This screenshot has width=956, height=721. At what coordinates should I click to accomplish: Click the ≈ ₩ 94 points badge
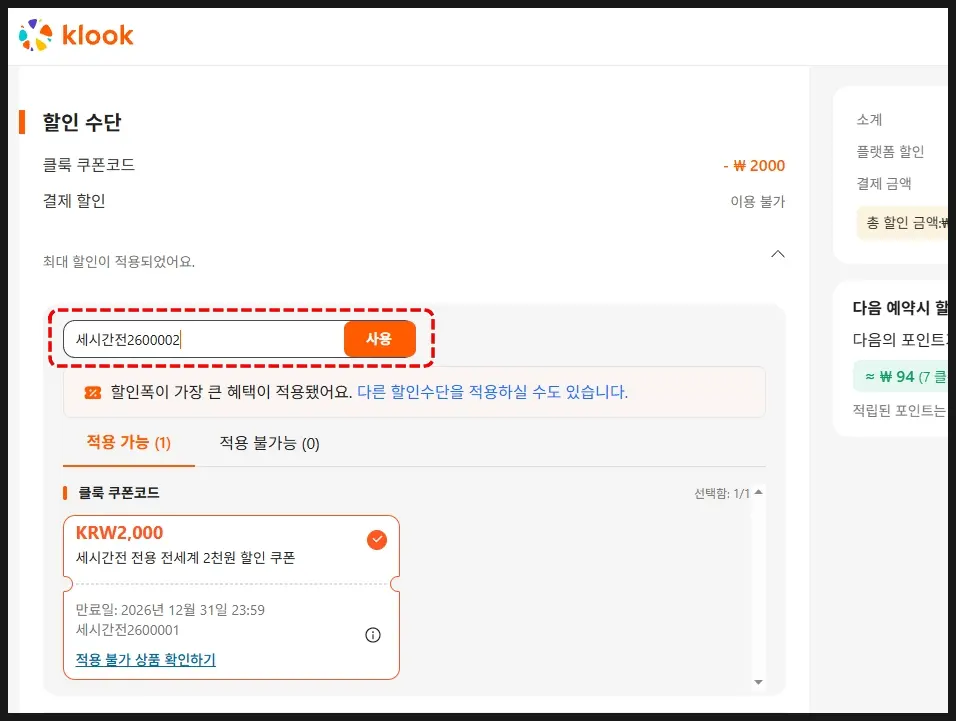point(901,377)
